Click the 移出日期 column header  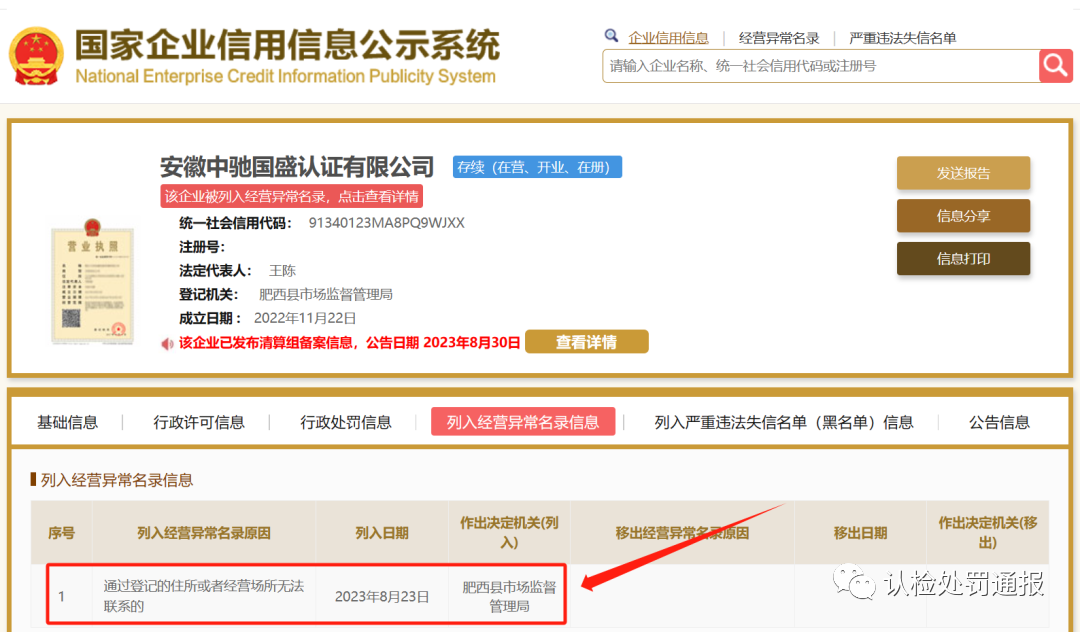[860, 533]
